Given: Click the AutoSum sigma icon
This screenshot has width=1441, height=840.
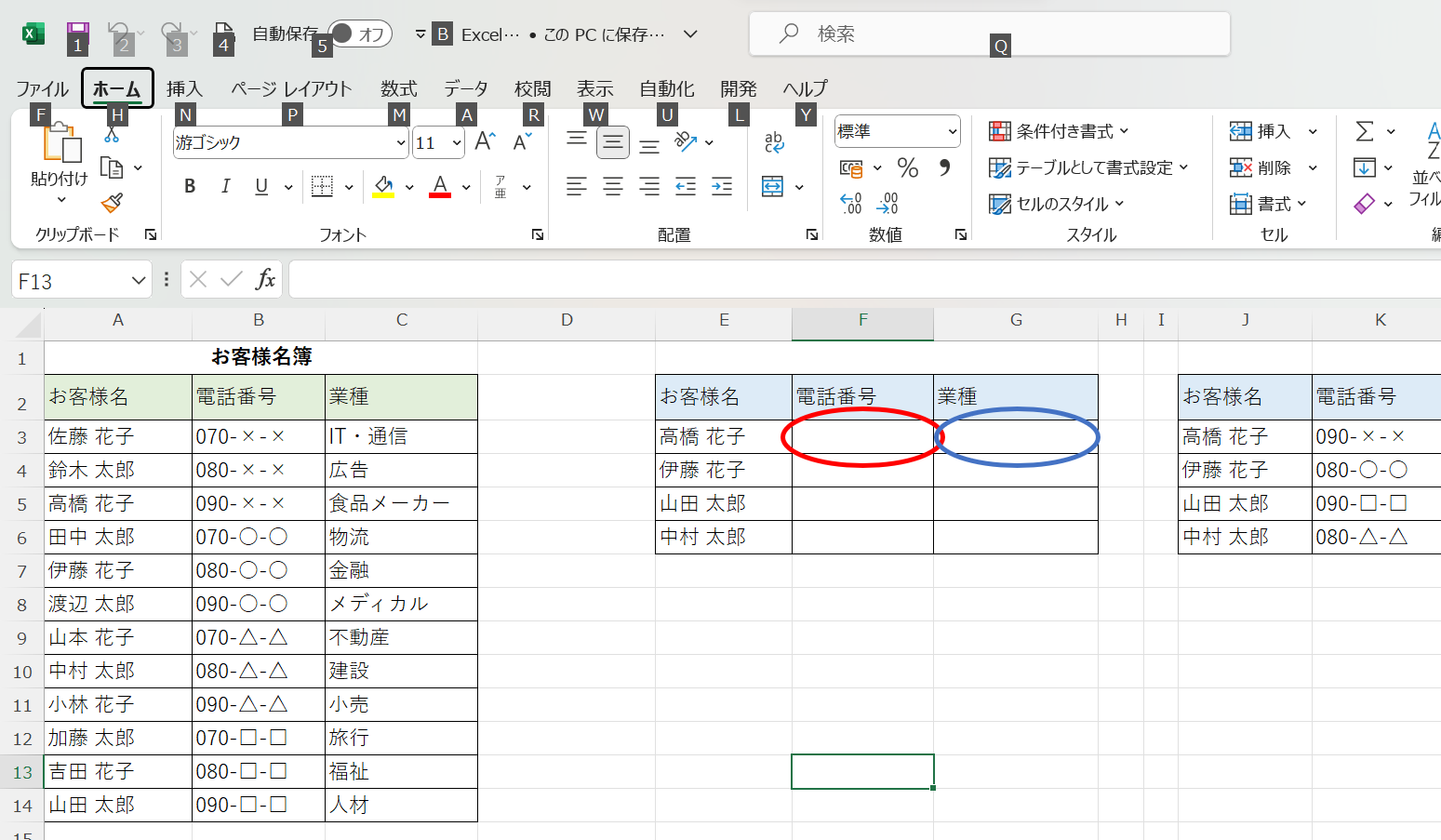Looking at the screenshot, I should pyautogui.click(x=1365, y=131).
